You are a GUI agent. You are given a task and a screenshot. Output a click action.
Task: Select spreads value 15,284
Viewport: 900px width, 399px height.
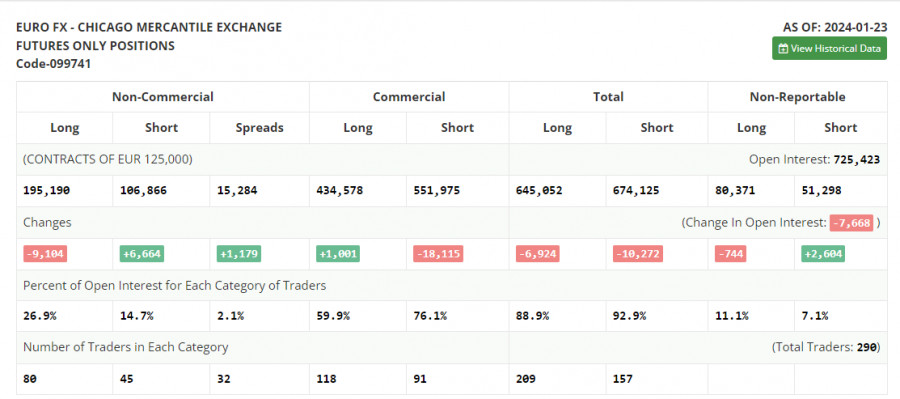[237, 191]
